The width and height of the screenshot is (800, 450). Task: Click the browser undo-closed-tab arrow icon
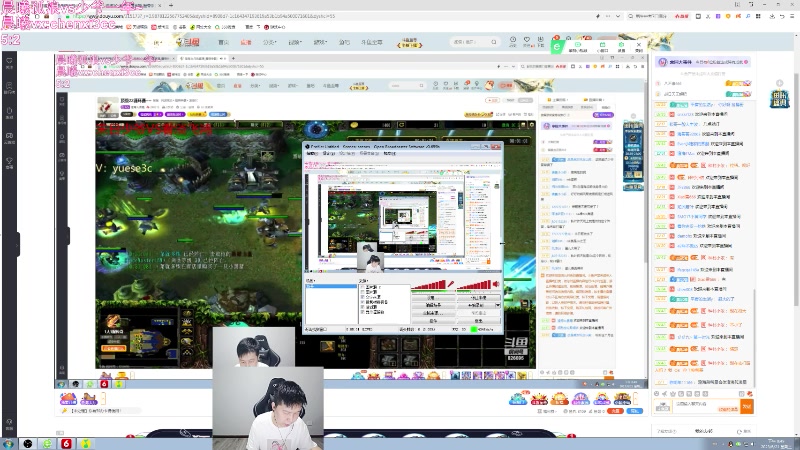point(782,16)
